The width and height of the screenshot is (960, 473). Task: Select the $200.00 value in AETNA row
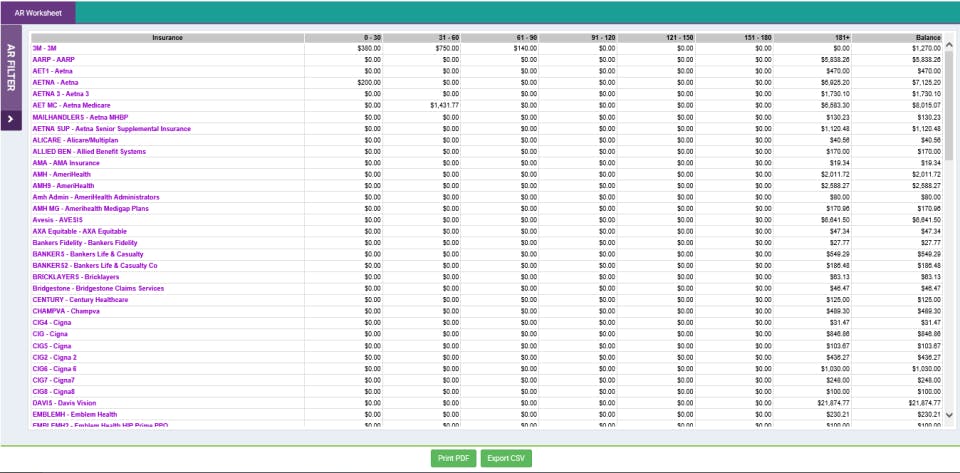point(369,83)
